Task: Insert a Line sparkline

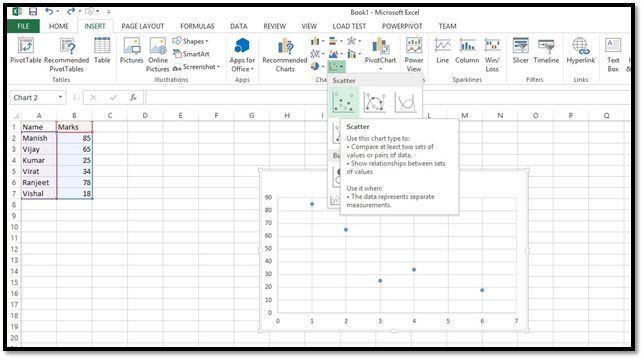Action: click(x=442, y=51)
